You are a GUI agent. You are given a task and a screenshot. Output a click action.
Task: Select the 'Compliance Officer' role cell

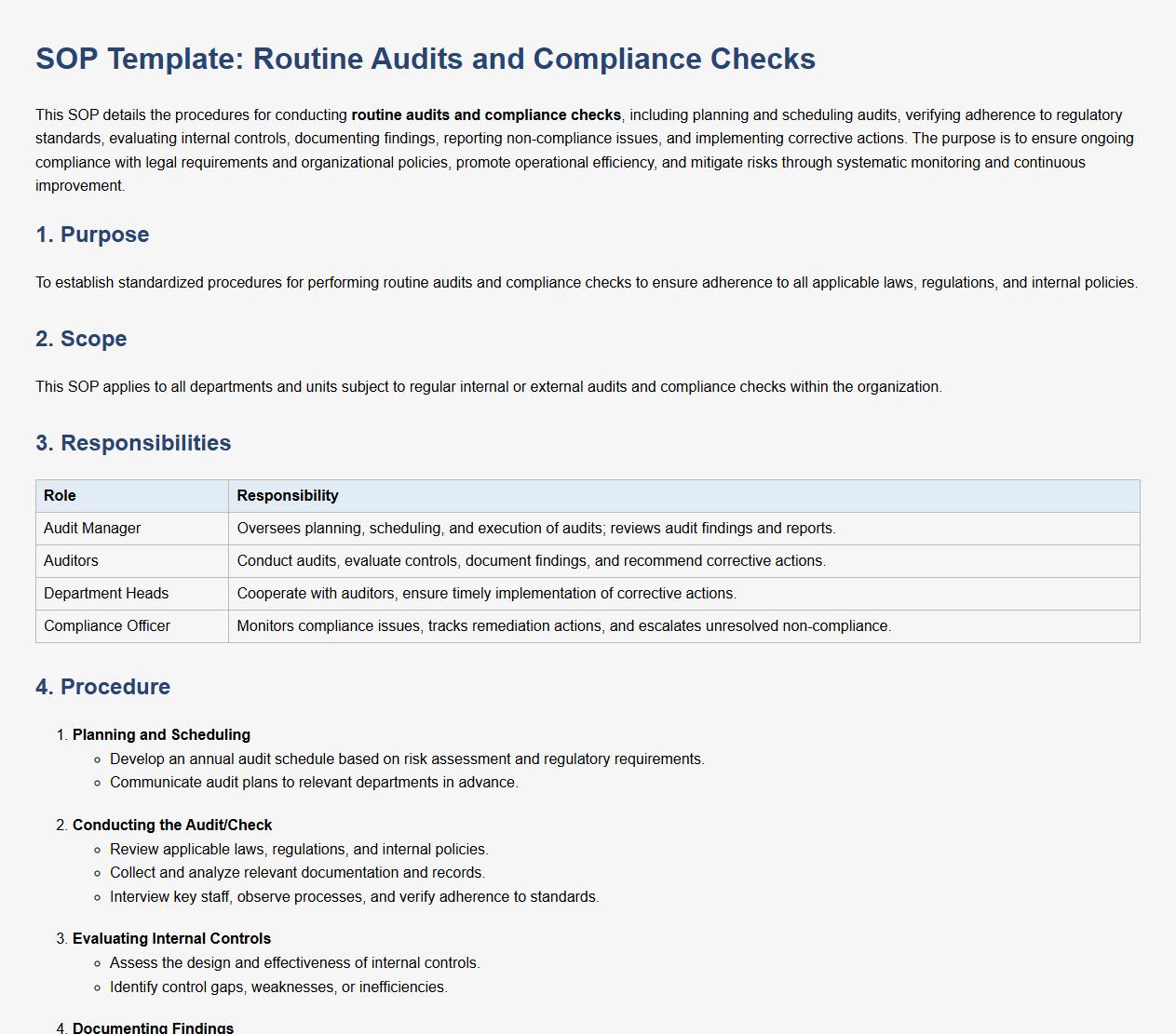107,626
